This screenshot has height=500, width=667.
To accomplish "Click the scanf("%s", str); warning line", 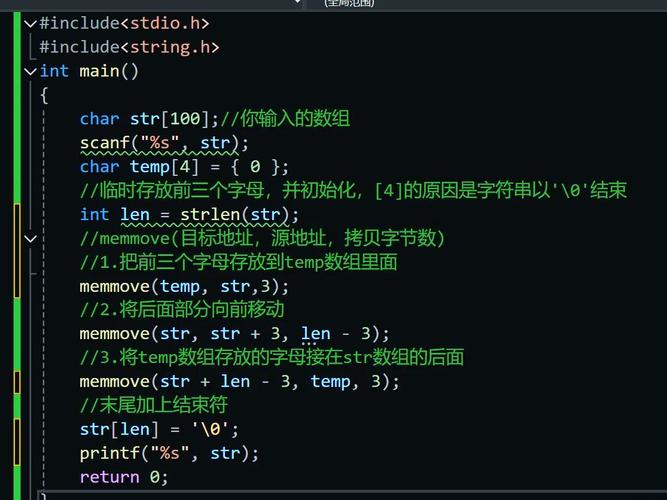I will (x=164, y=143).
